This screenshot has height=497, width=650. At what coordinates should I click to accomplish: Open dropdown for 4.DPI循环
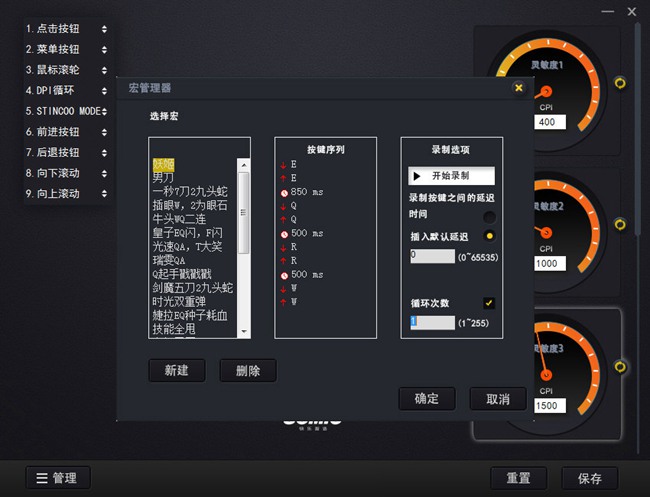click(104, 90)
